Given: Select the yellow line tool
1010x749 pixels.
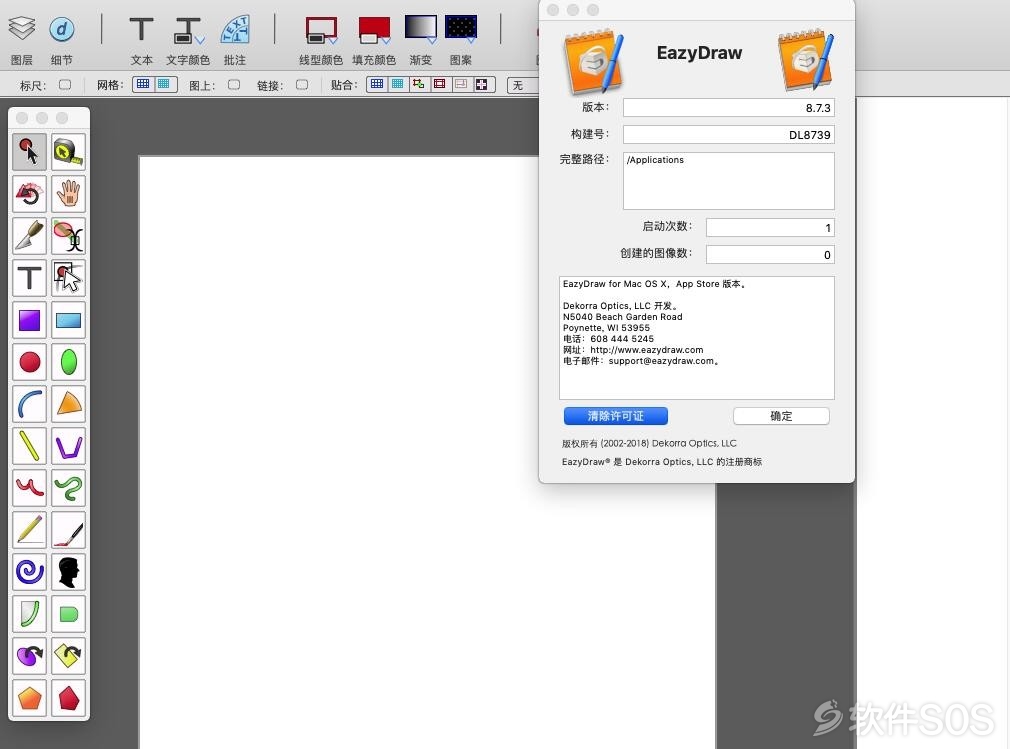Looking at the screenshot, I should click(29, 446).
